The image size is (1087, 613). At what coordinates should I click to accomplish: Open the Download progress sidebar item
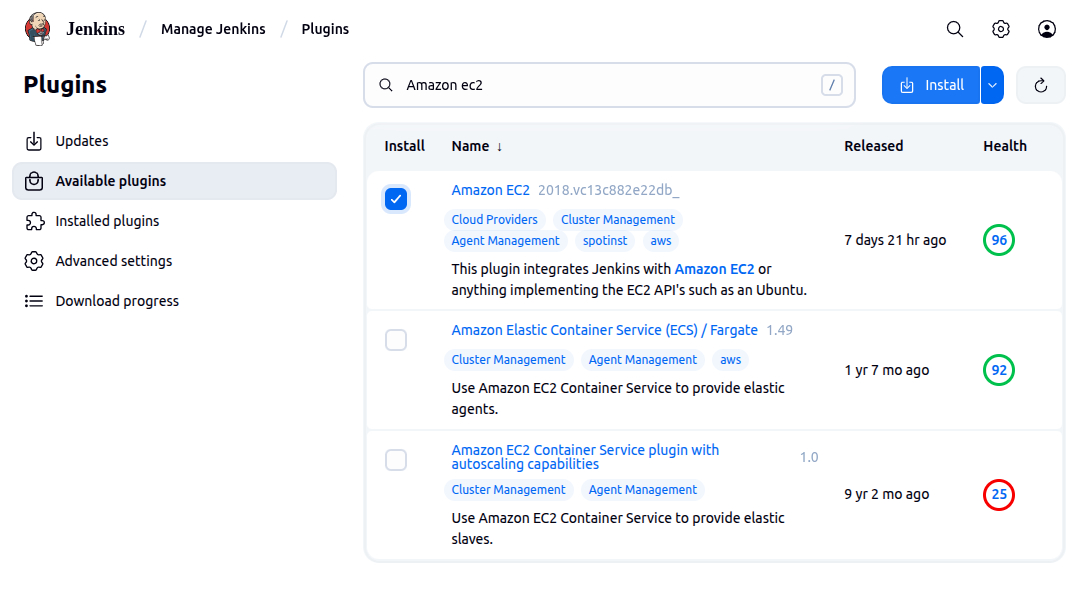coord(117,301)
